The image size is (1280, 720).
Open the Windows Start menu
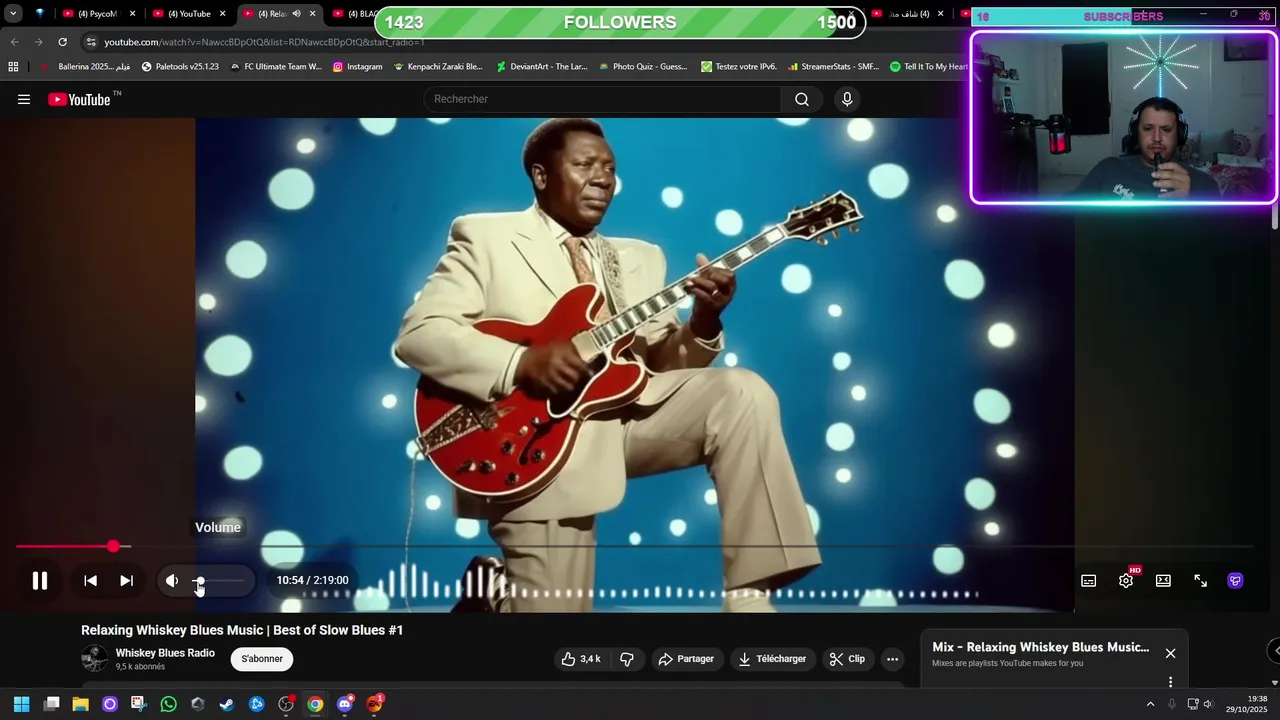pos(21,704)
